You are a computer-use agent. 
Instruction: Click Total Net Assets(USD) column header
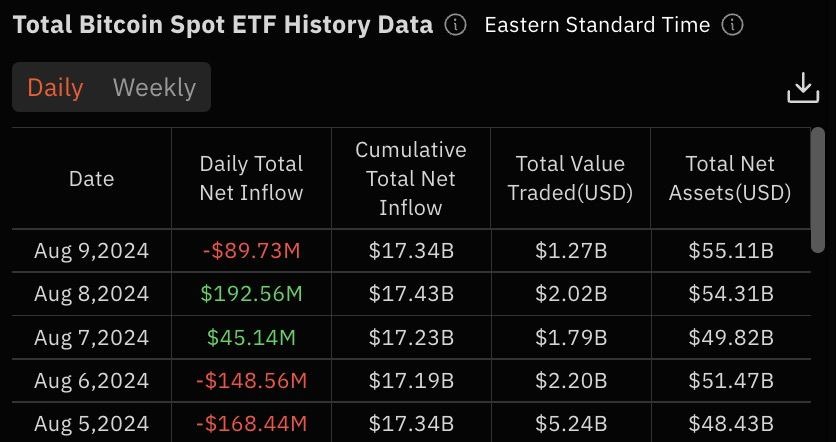point(730,179)
